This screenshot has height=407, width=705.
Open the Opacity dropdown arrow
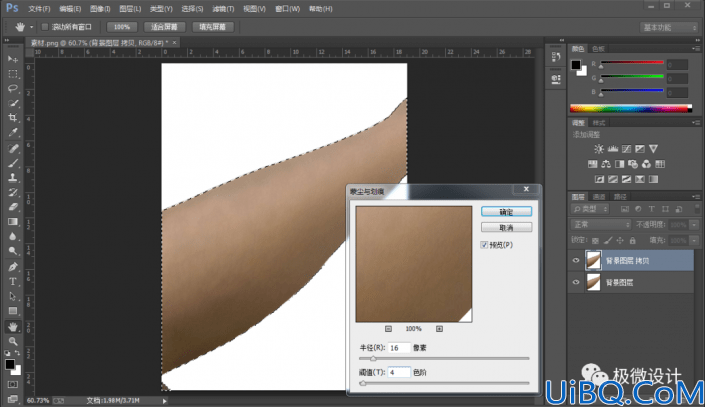click(694, 224)
